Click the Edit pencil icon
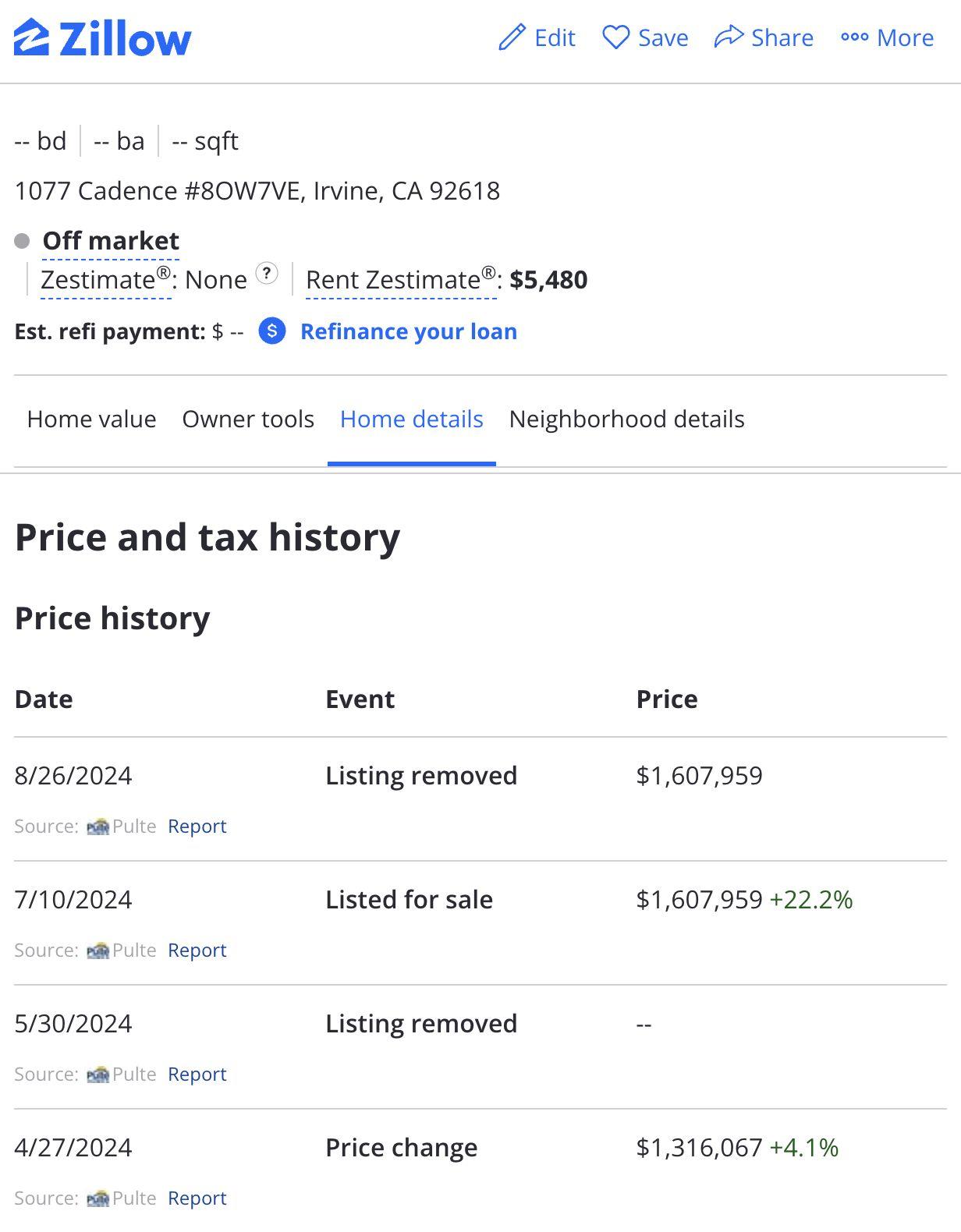961x1232 pixels. [x=512, y=37]
